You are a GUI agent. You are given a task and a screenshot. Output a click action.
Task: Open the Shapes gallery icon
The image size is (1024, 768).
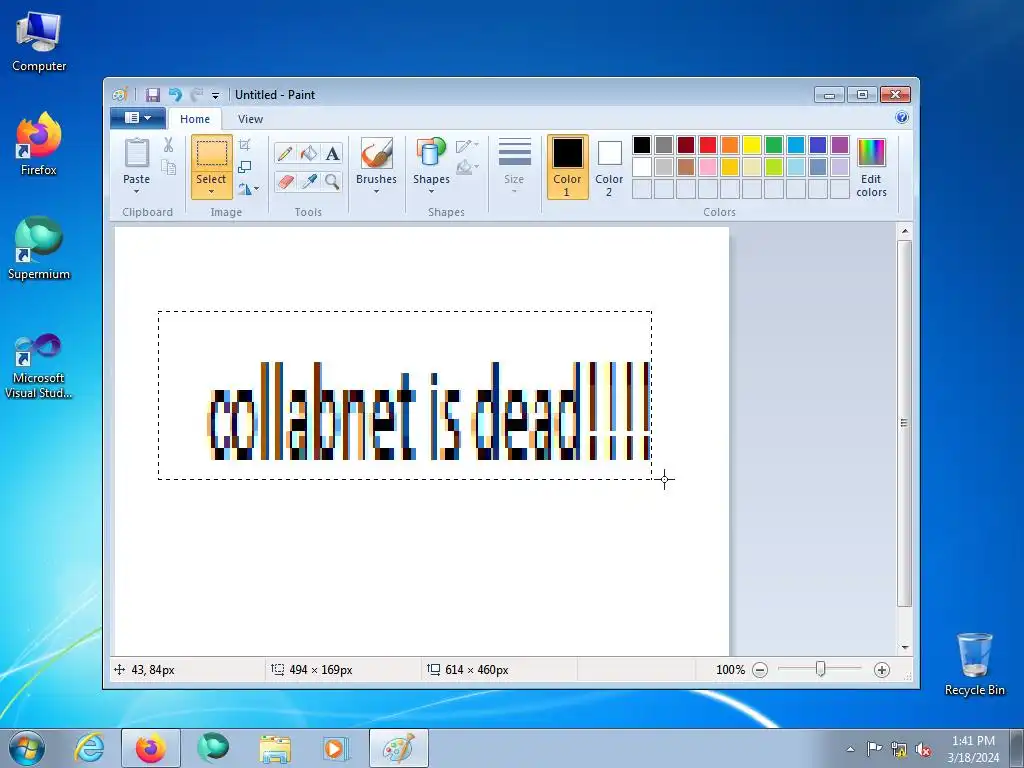[x=431, y=153]
